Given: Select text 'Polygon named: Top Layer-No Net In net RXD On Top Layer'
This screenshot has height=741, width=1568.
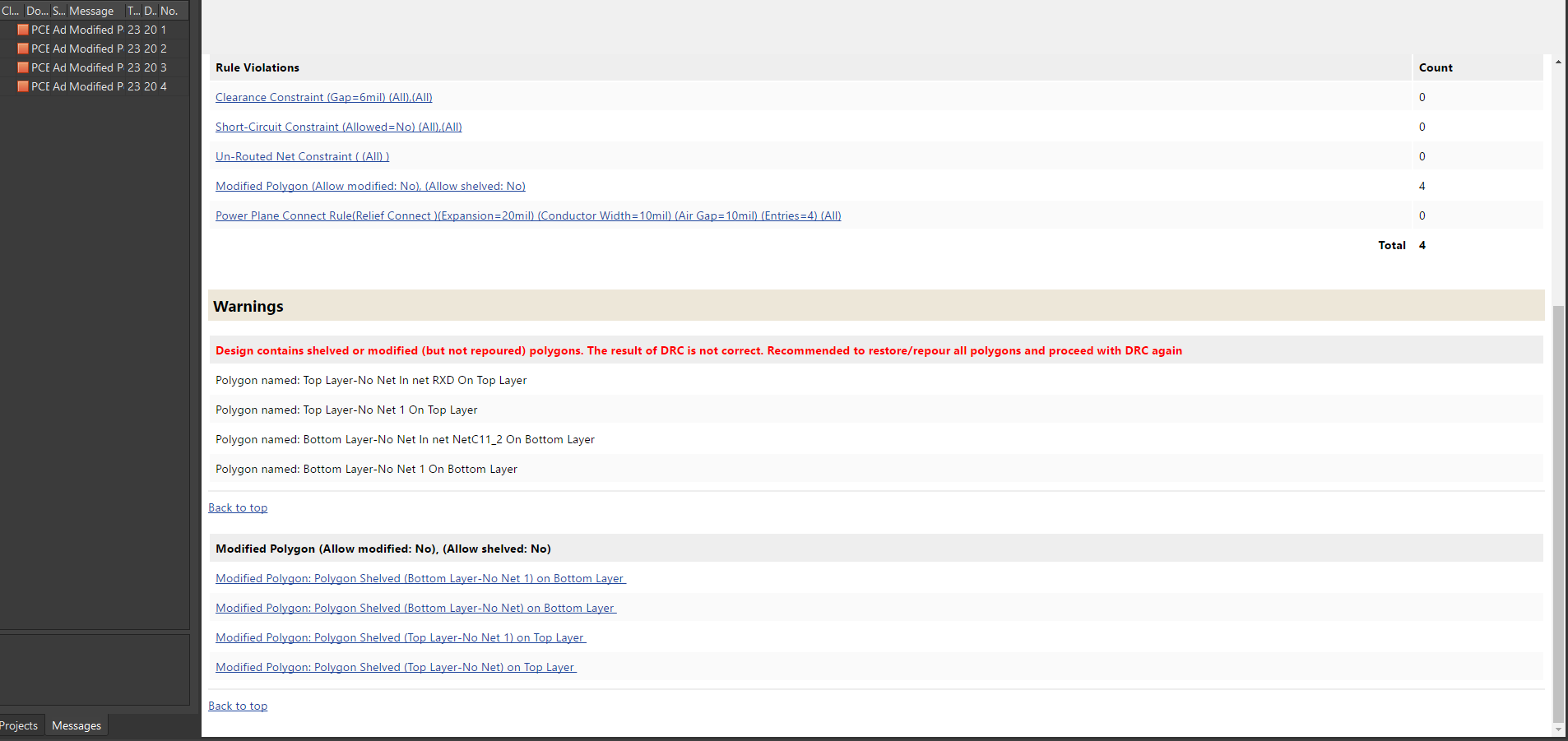Looking at the screenshot, I should (371, 380).
